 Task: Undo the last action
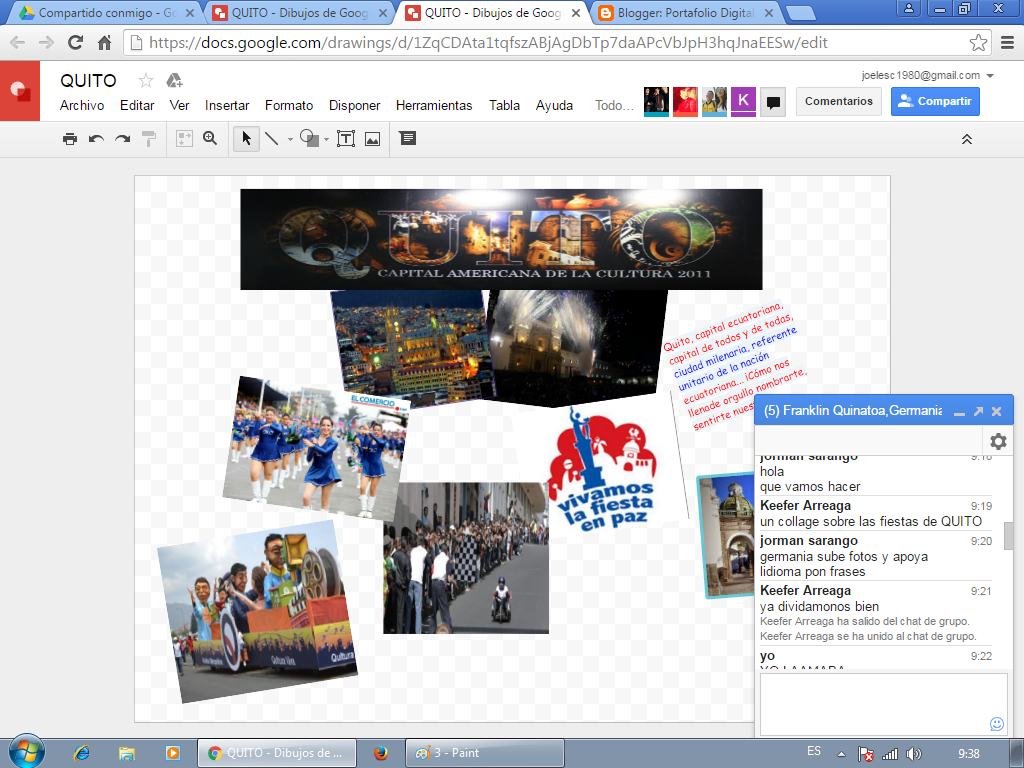(95, 138)
